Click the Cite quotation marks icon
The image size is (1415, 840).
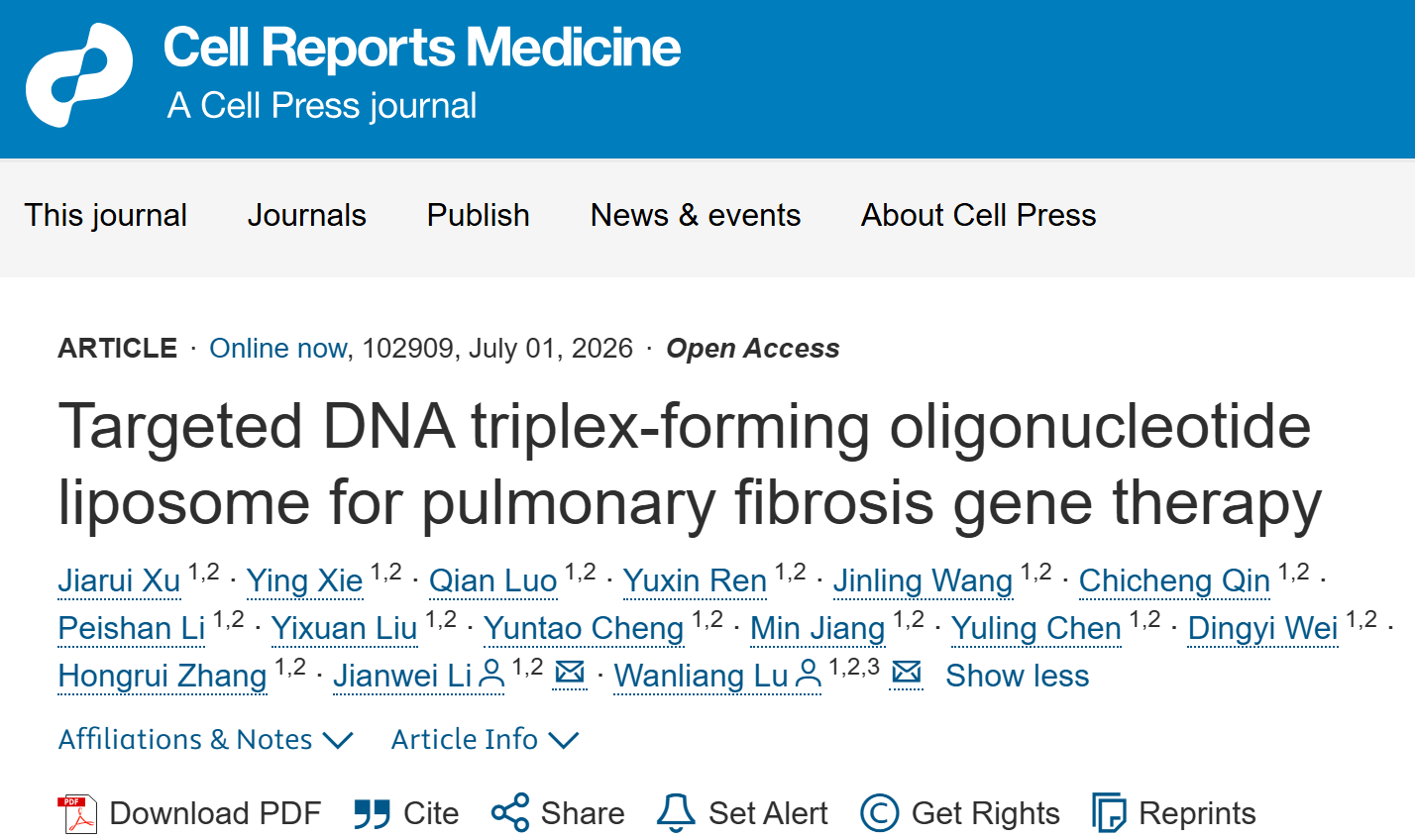pos(372,814)
